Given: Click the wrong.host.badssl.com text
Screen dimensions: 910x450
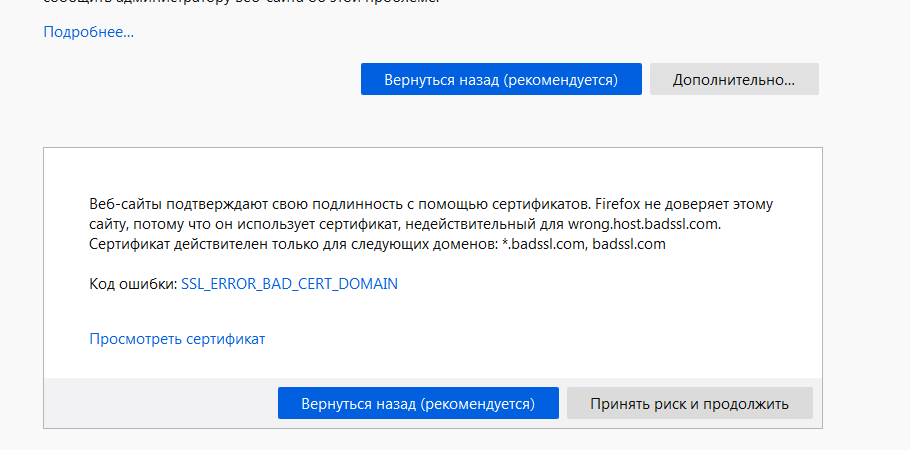Looking at the screenshot, I should [x=644, y=224].
